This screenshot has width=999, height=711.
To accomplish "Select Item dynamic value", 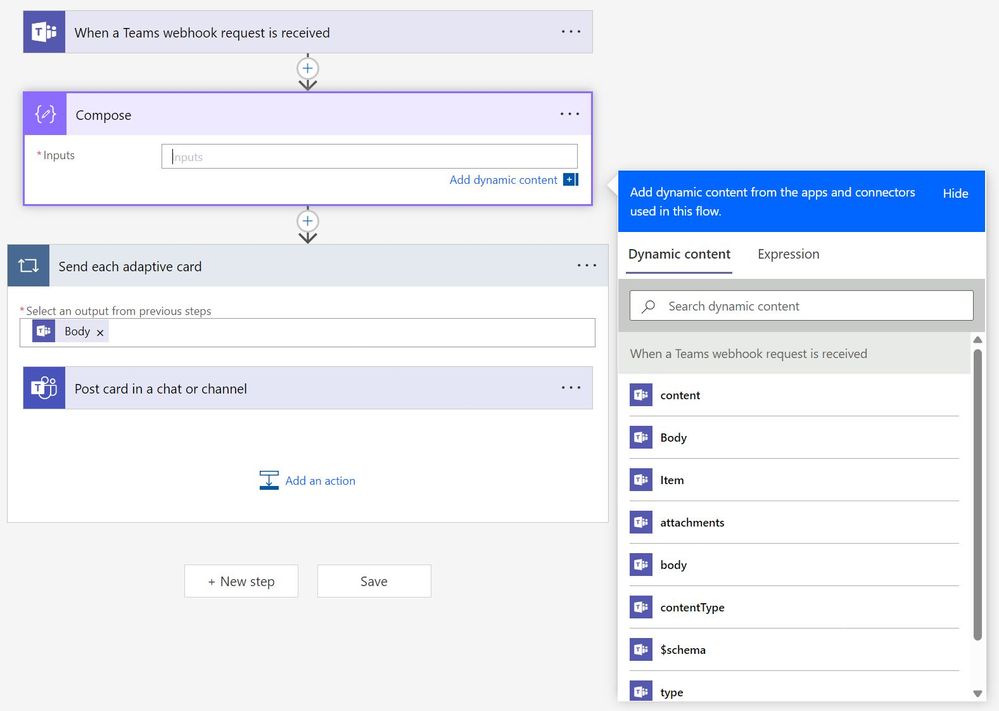I will click(794, 480).
